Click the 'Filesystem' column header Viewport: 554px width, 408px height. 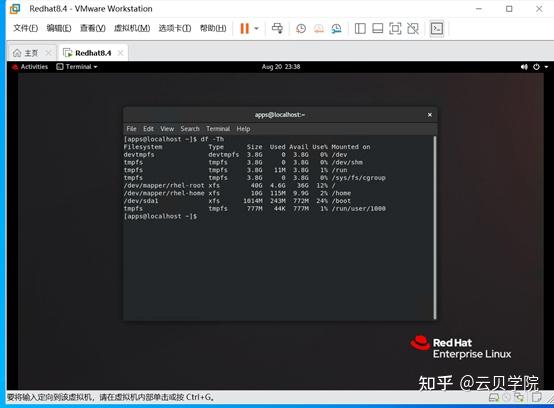pos(143,147)
